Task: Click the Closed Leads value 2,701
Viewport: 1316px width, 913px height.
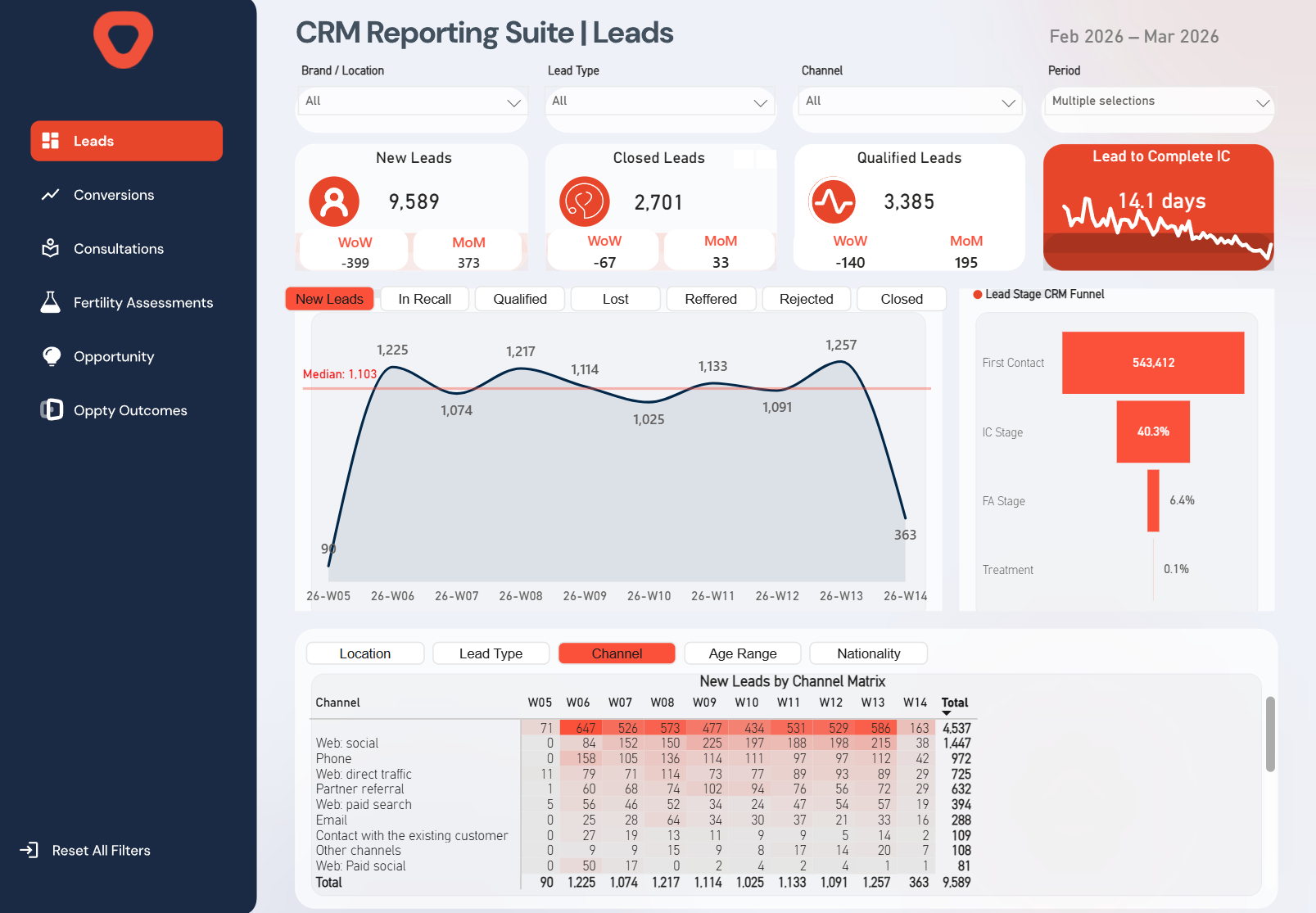Action: pos(658,202)
